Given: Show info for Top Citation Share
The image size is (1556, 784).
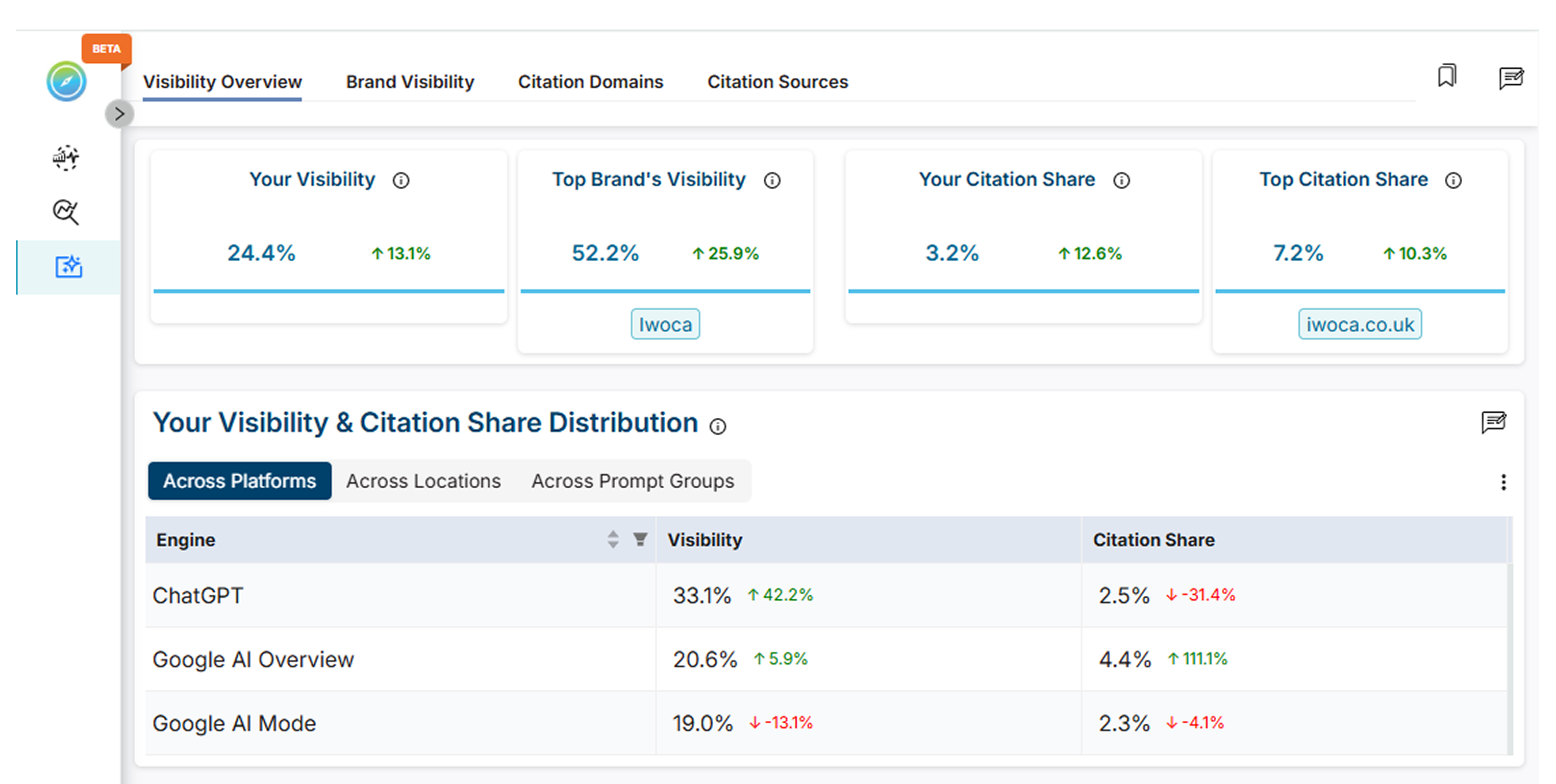Looking at the screenshot, I should 1453,181.
